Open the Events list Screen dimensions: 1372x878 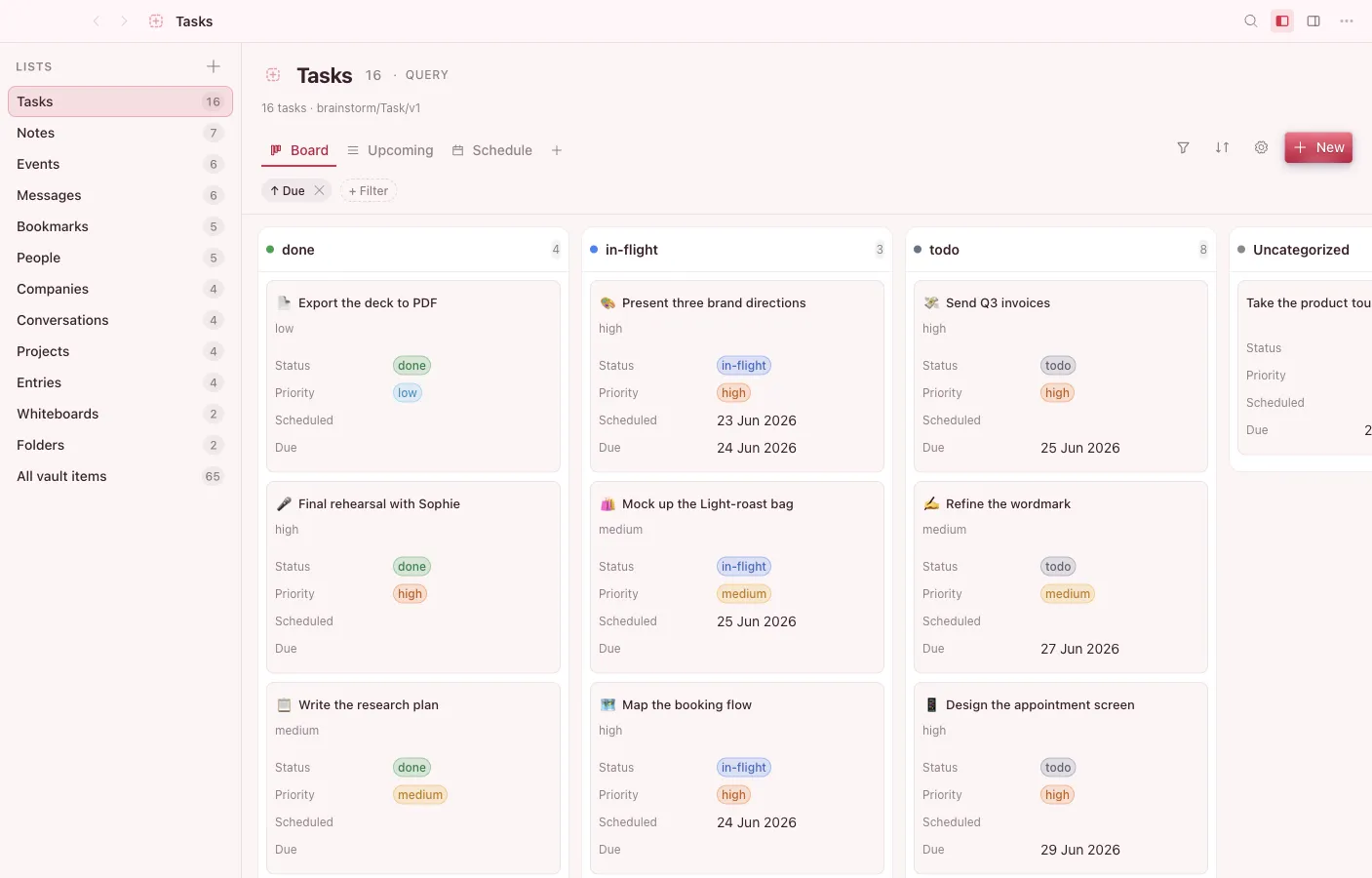(120, 164)
